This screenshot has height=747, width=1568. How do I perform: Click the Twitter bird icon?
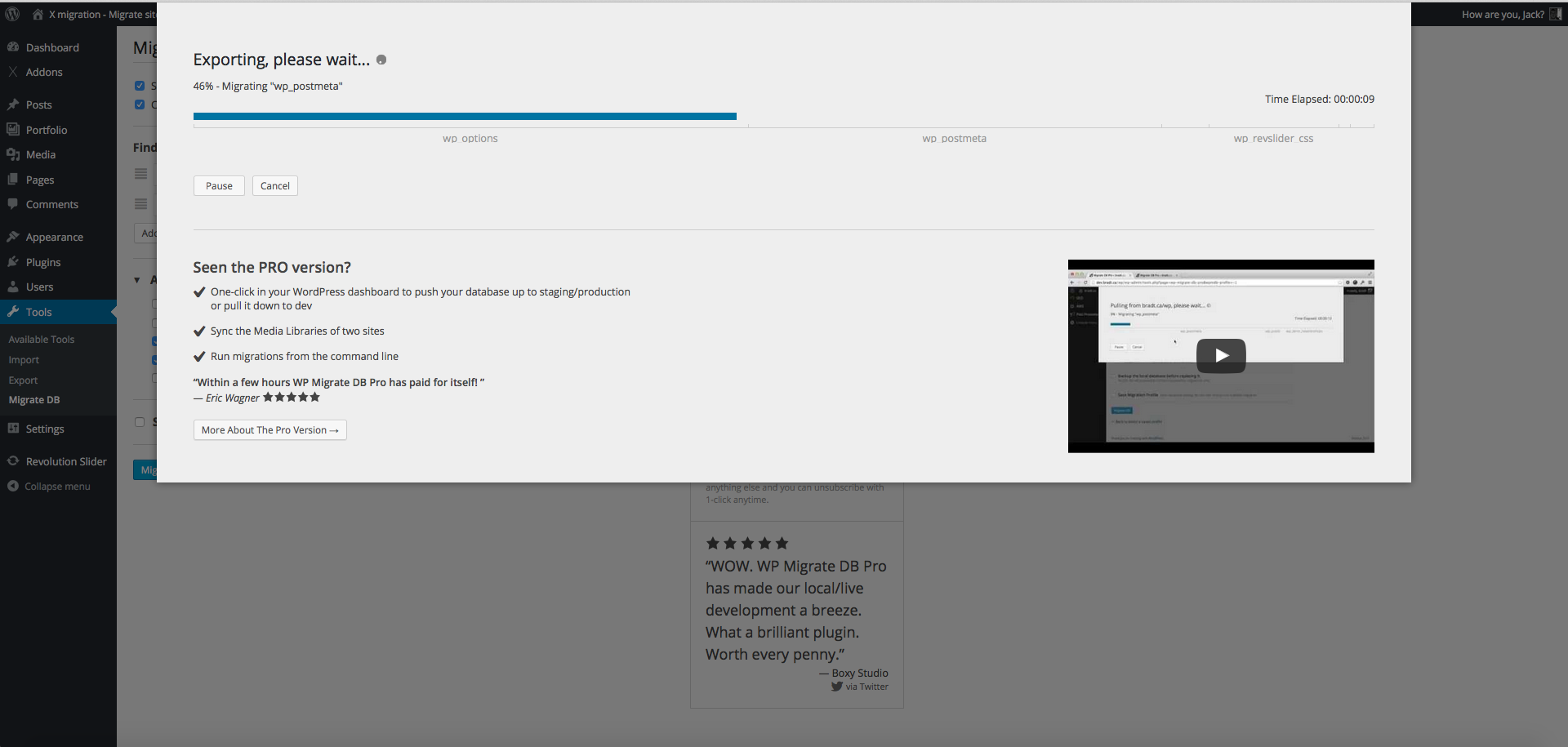[x=837, y=687]
